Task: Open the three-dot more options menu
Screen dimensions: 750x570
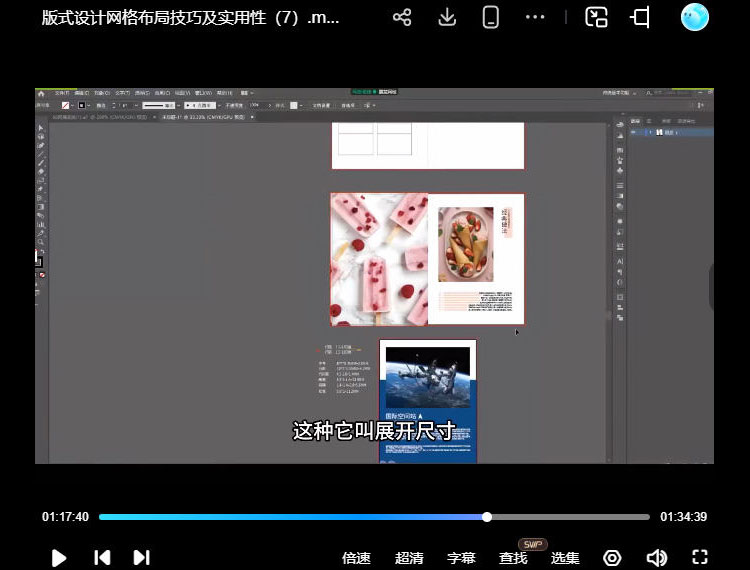Action: pyautogui.click(x=536, y=18)
